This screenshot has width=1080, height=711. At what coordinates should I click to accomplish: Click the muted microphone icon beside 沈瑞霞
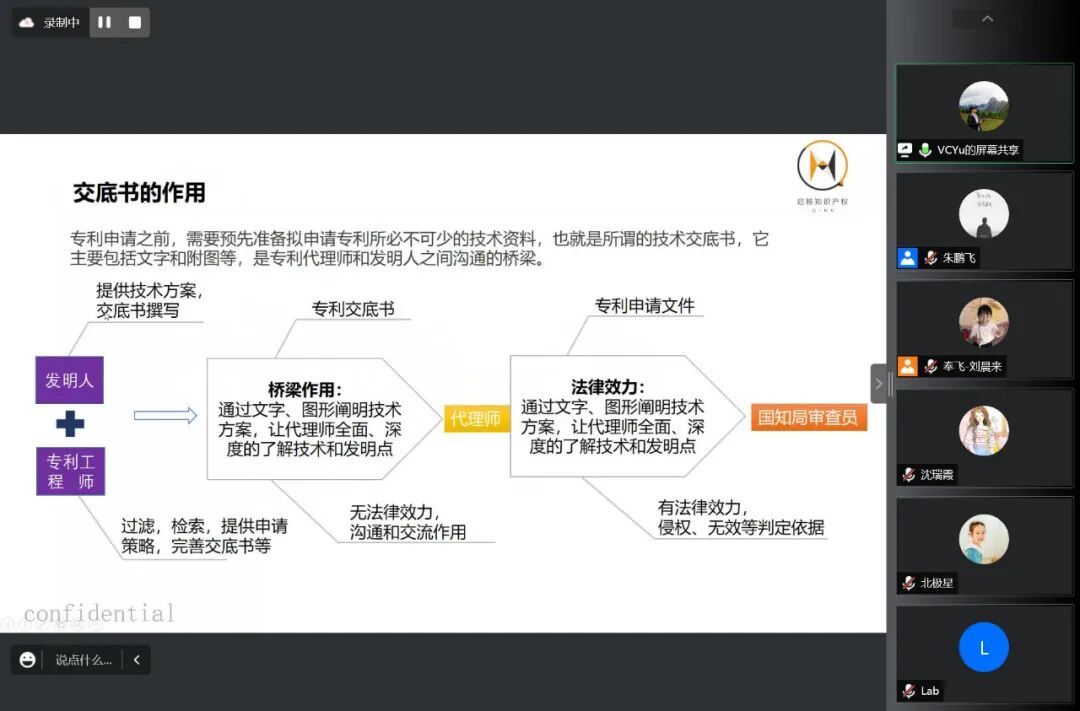(x=909, y=475)
